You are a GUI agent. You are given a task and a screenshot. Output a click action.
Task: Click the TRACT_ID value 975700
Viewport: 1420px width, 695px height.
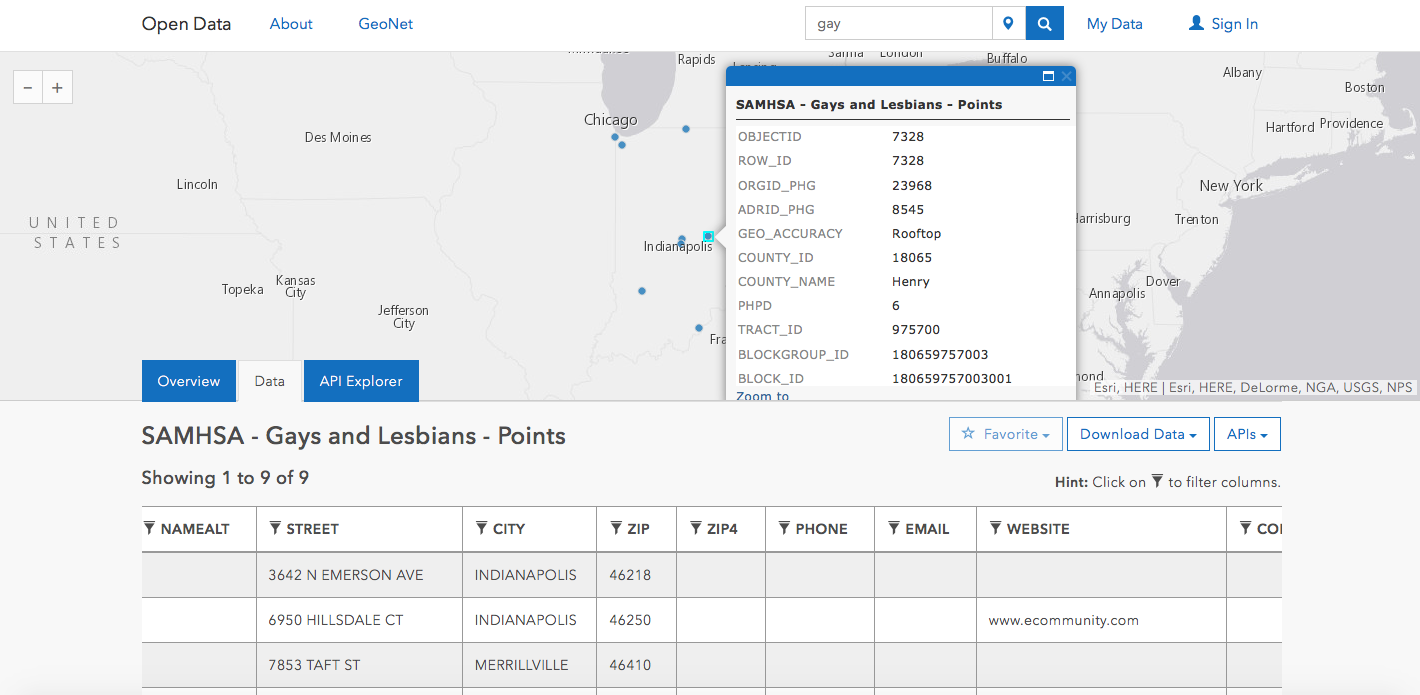pyautogui.click(x=916, y=330)
